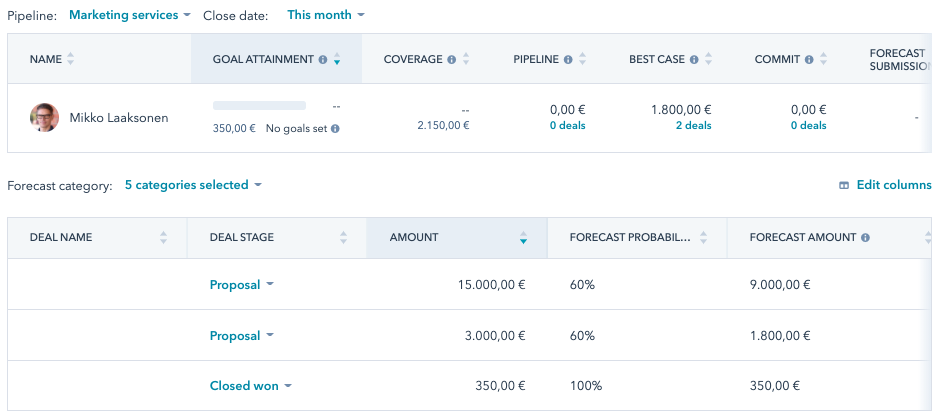Click info icon beside Pipeline header
This screenshot has height=419, width=940.
(568, 60)
